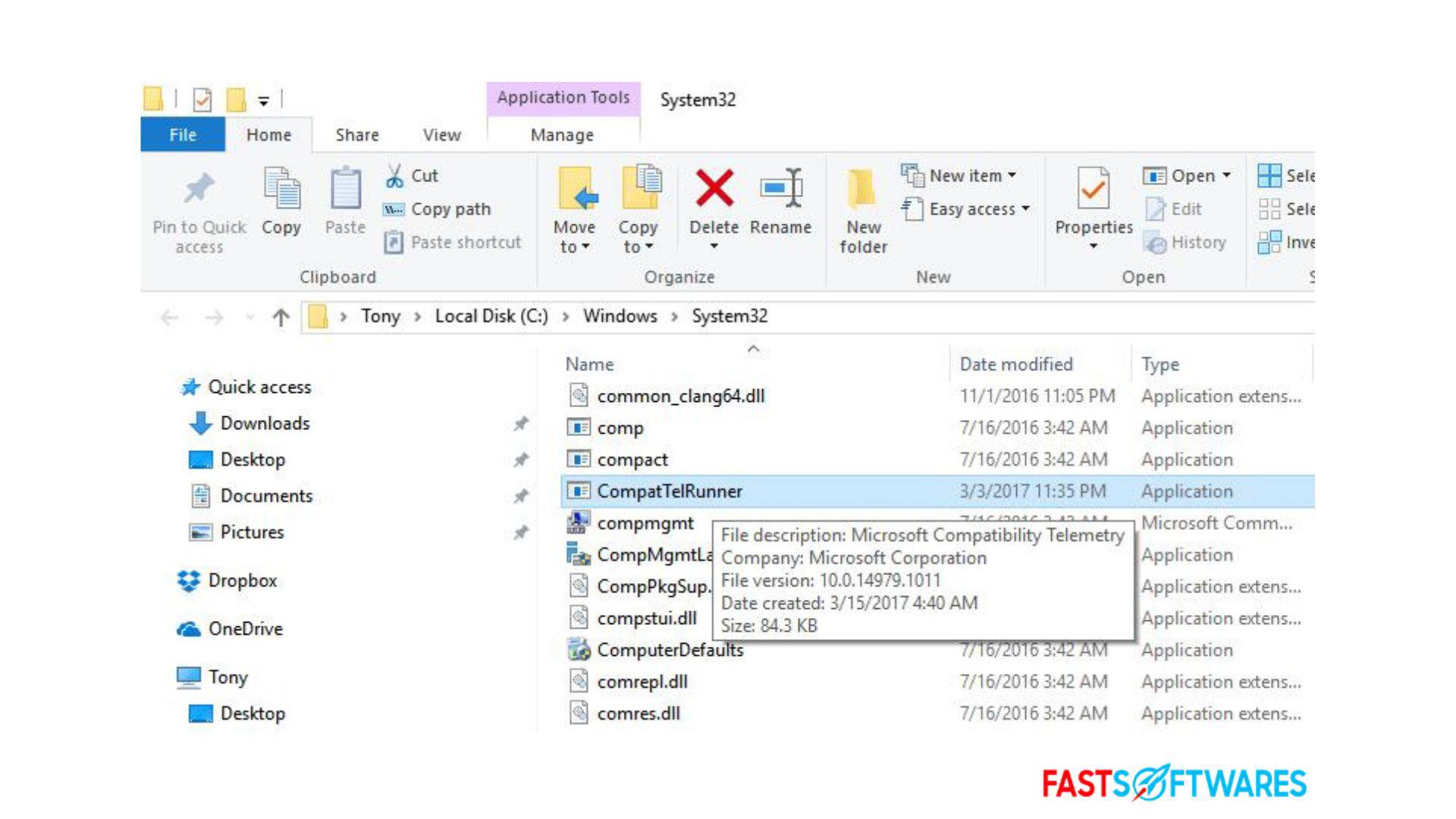
Task: Open the File tab
Action: coord(183,135)
